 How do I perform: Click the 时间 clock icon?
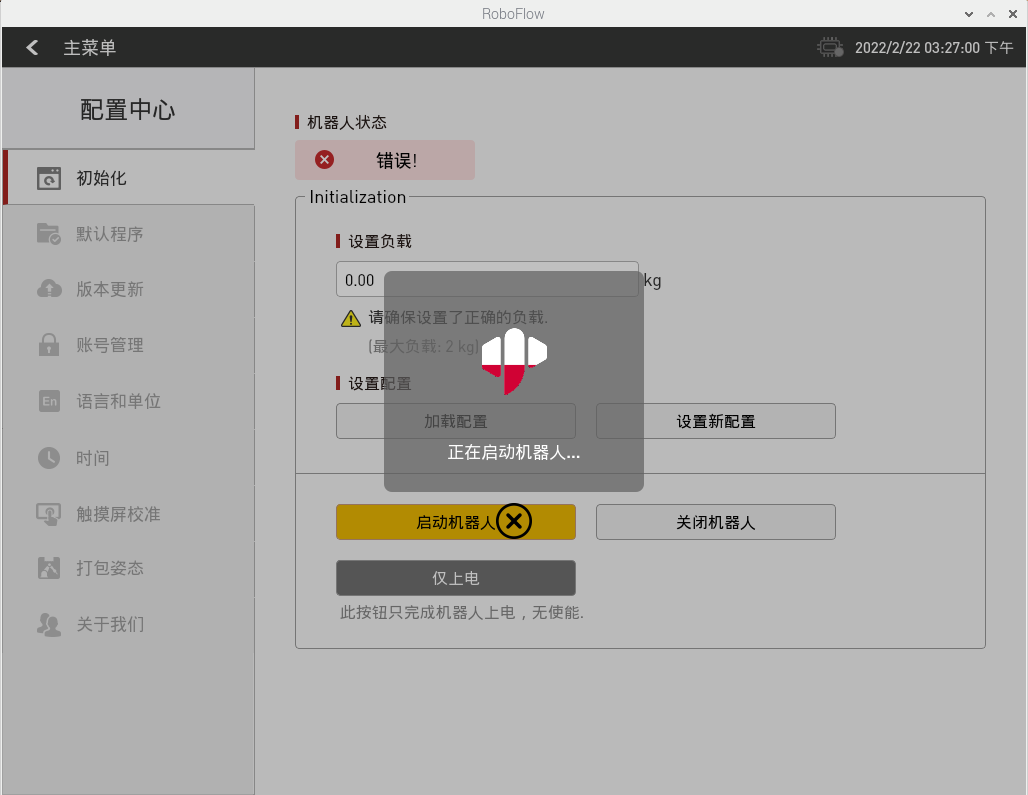pos(49,458)
